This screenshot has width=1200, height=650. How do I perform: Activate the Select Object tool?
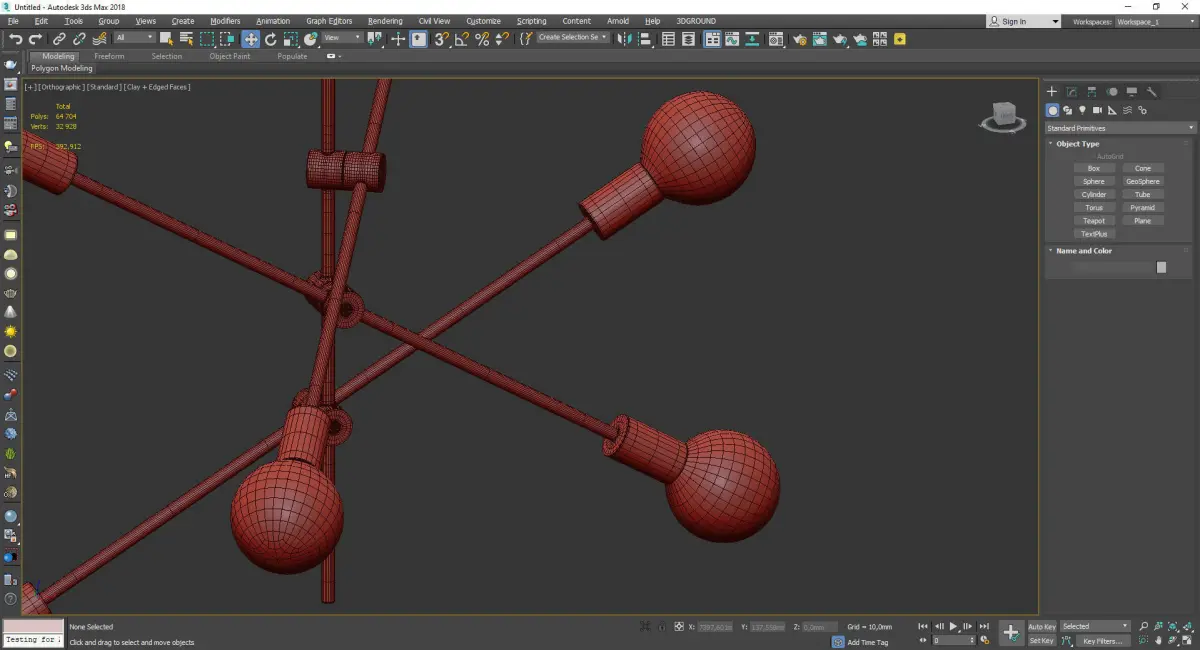tap(166, 38)
